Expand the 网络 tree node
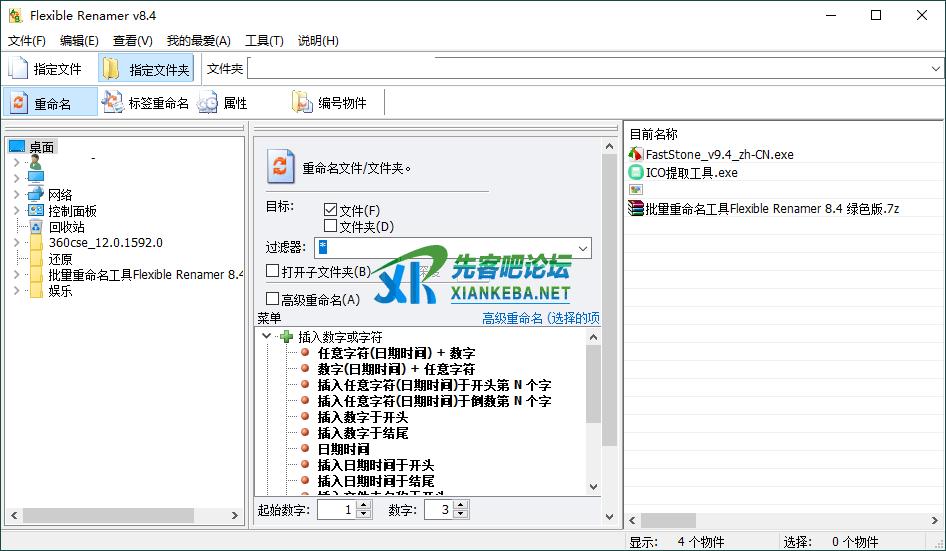Image resolution: width=946 pixels, height=551 pixels. [x=17, y=194]
